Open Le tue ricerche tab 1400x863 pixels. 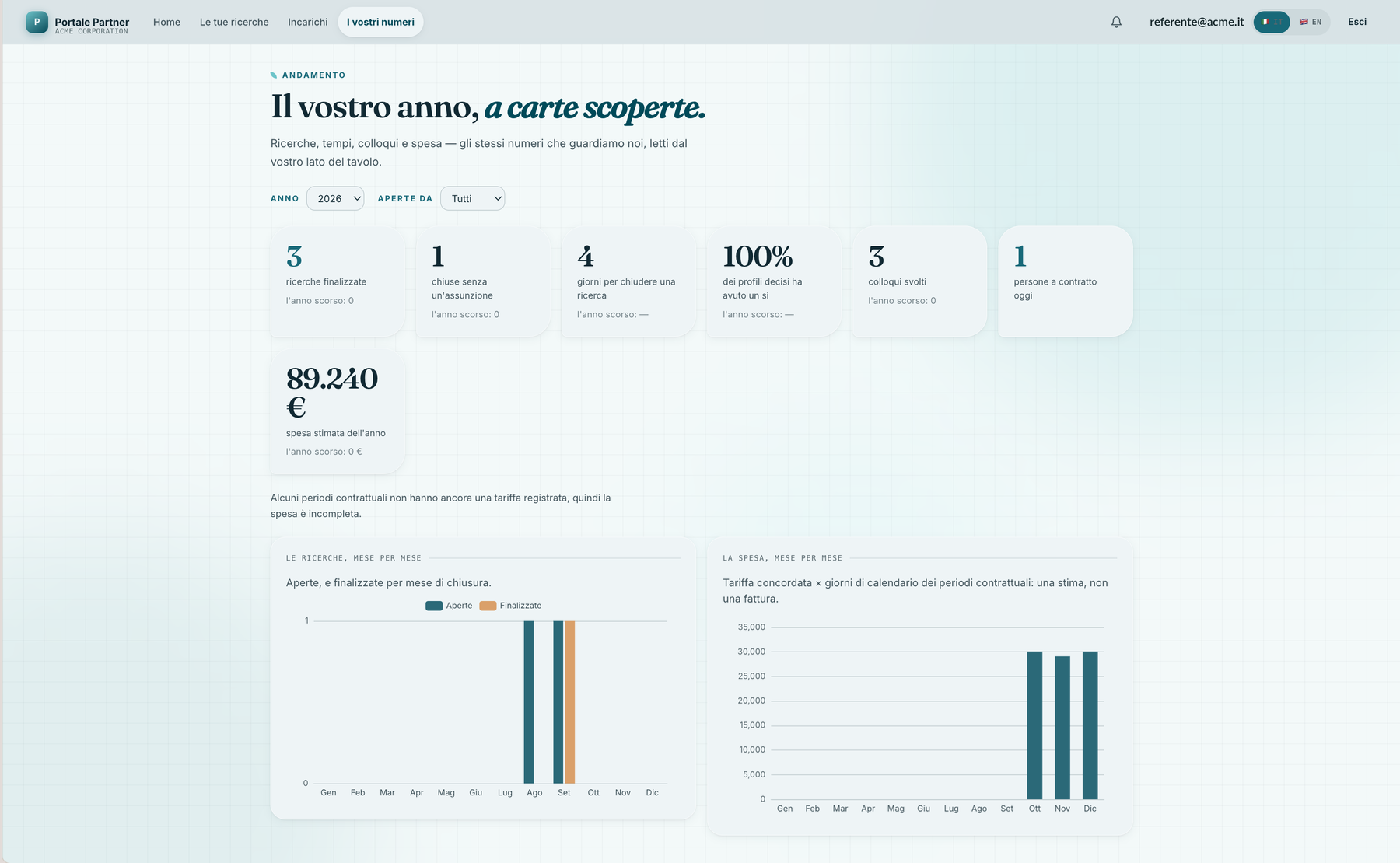pyautogui.click(x=234, y=22)
